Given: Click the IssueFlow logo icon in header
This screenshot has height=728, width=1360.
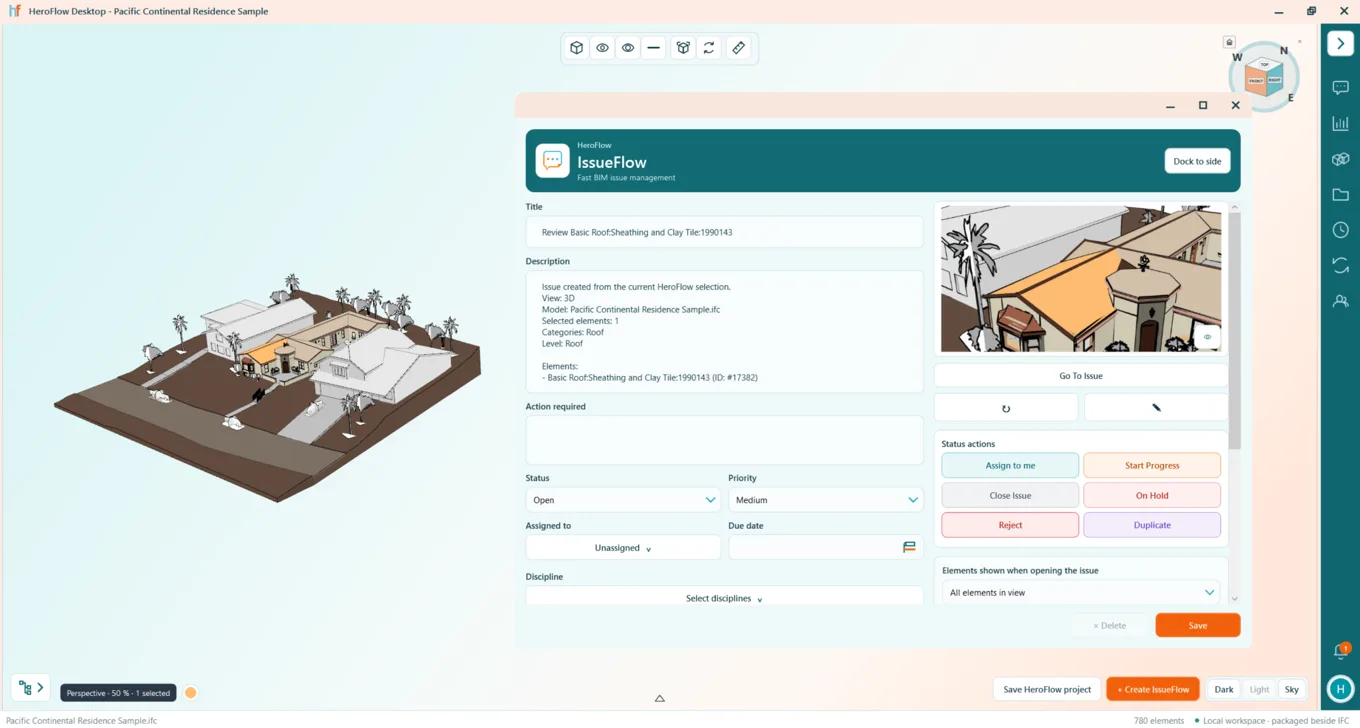Looking at the screenshot, I should coord(552,161).
